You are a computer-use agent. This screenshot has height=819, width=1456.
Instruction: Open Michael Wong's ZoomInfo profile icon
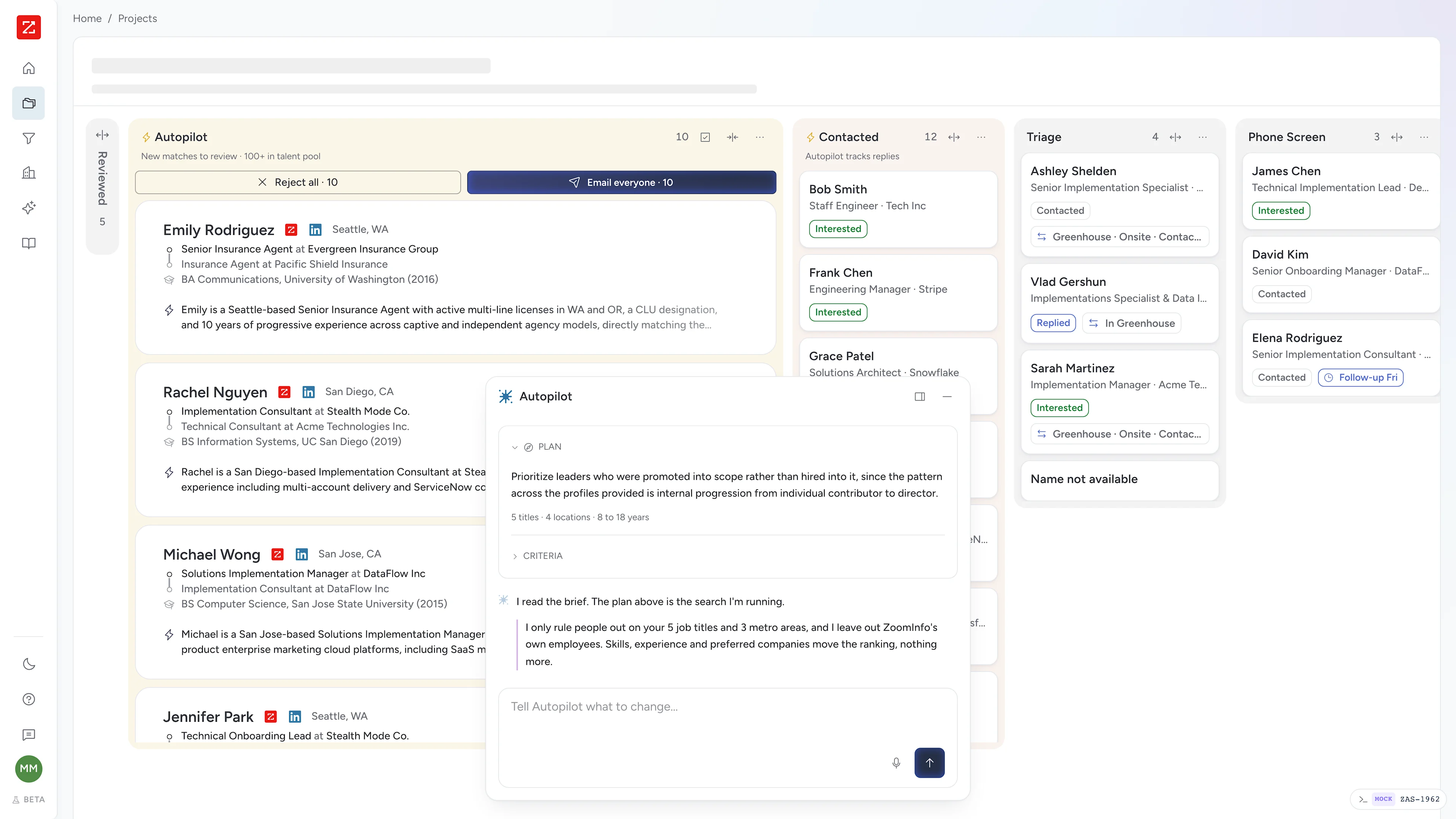pyautogui.click(x=278, y=554)
